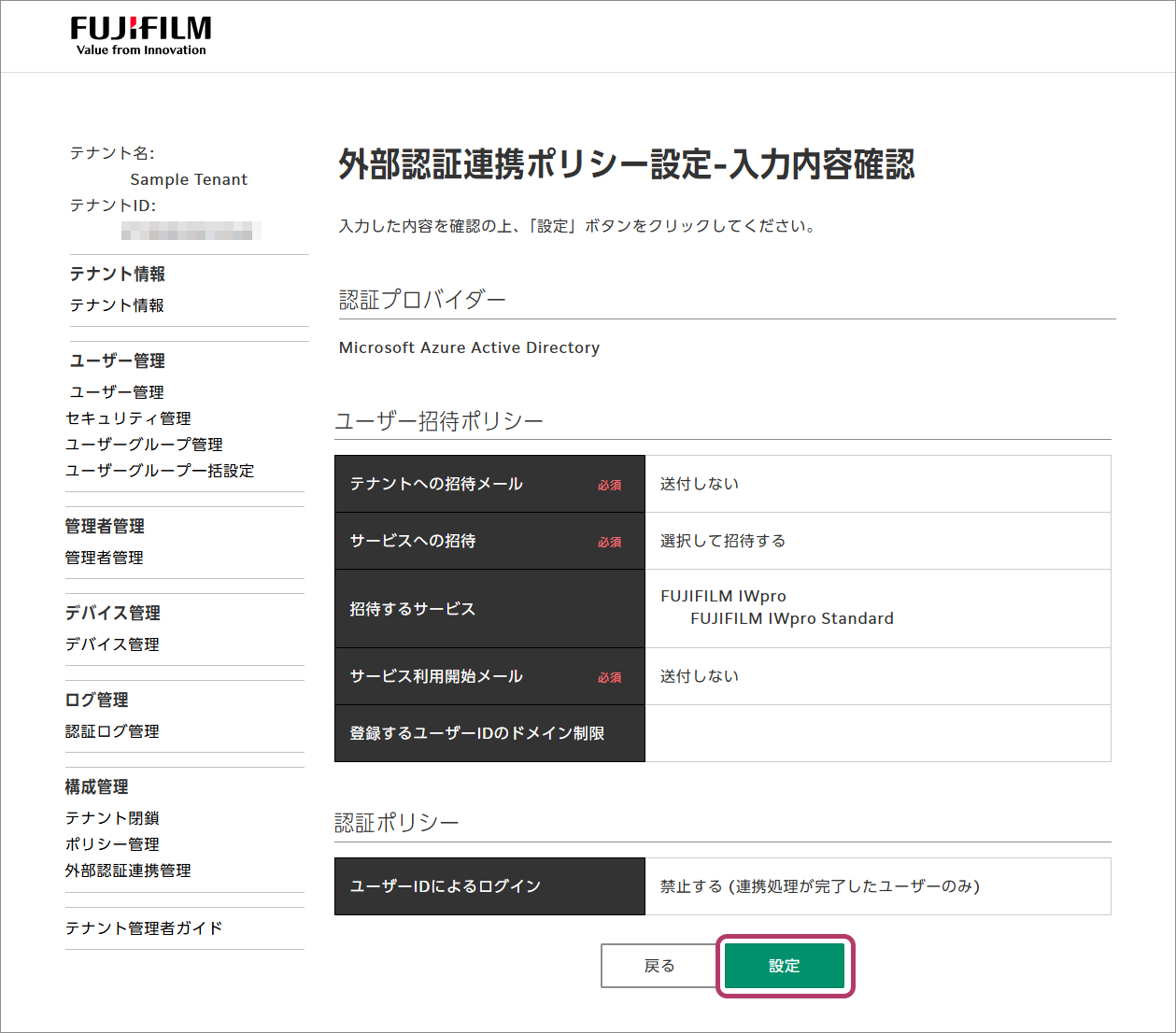This screenshot has width=1176, height=1033.
Task: Click the page title 外部認証連携ポリシー設定-入力内容確認
Action: click(x=627, y=164)
